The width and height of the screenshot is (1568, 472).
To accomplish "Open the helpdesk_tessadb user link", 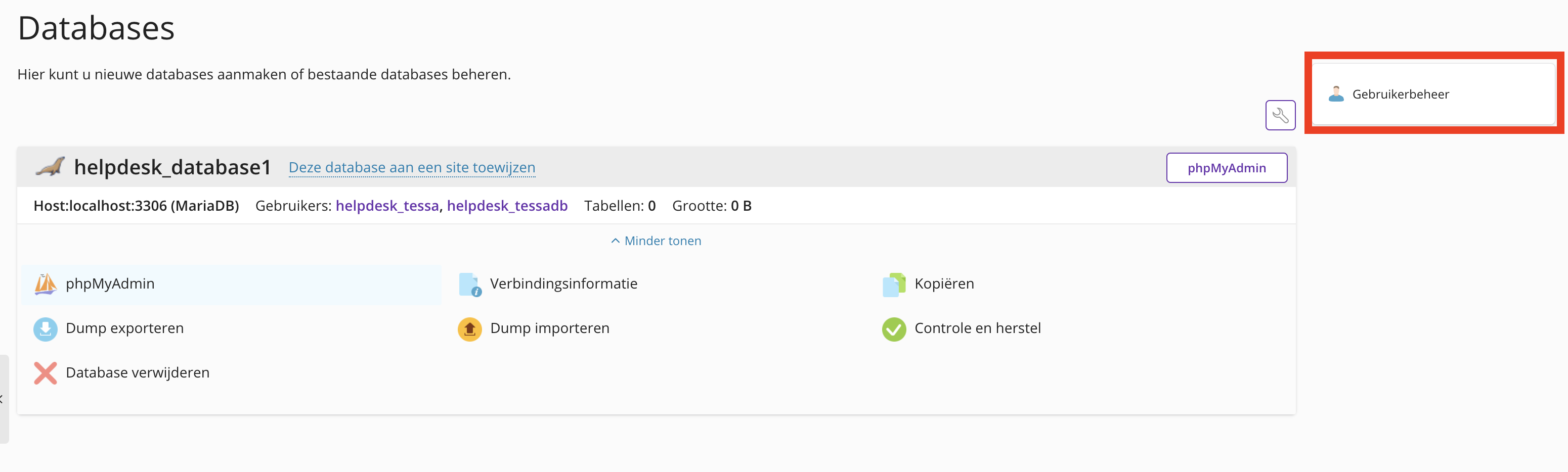I will (x=507, y=206).
